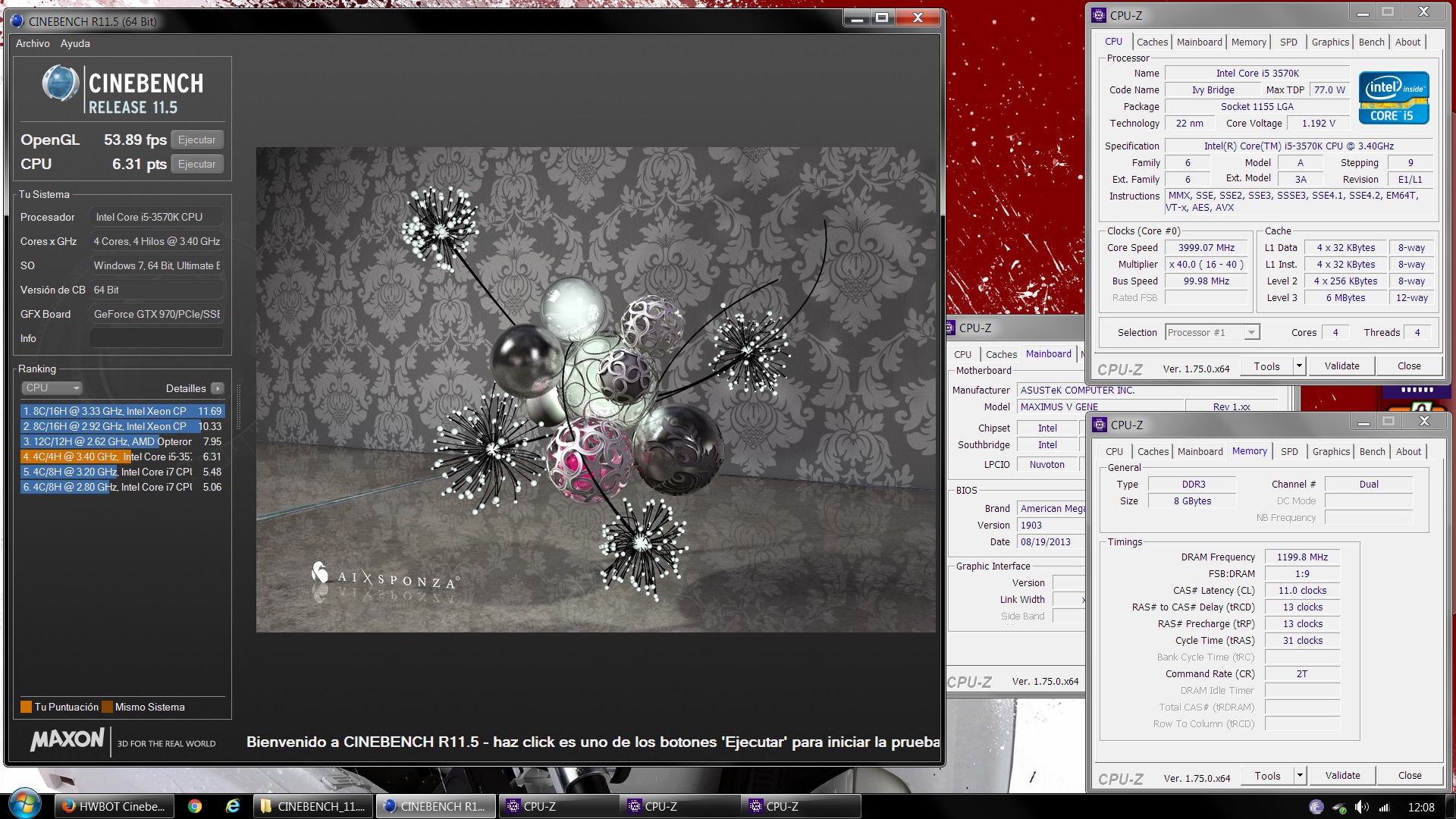This screenshot has width=1456, height=819.
Task: Select ranking row 2 Xeon 10.33
Action: click(122, 426)
